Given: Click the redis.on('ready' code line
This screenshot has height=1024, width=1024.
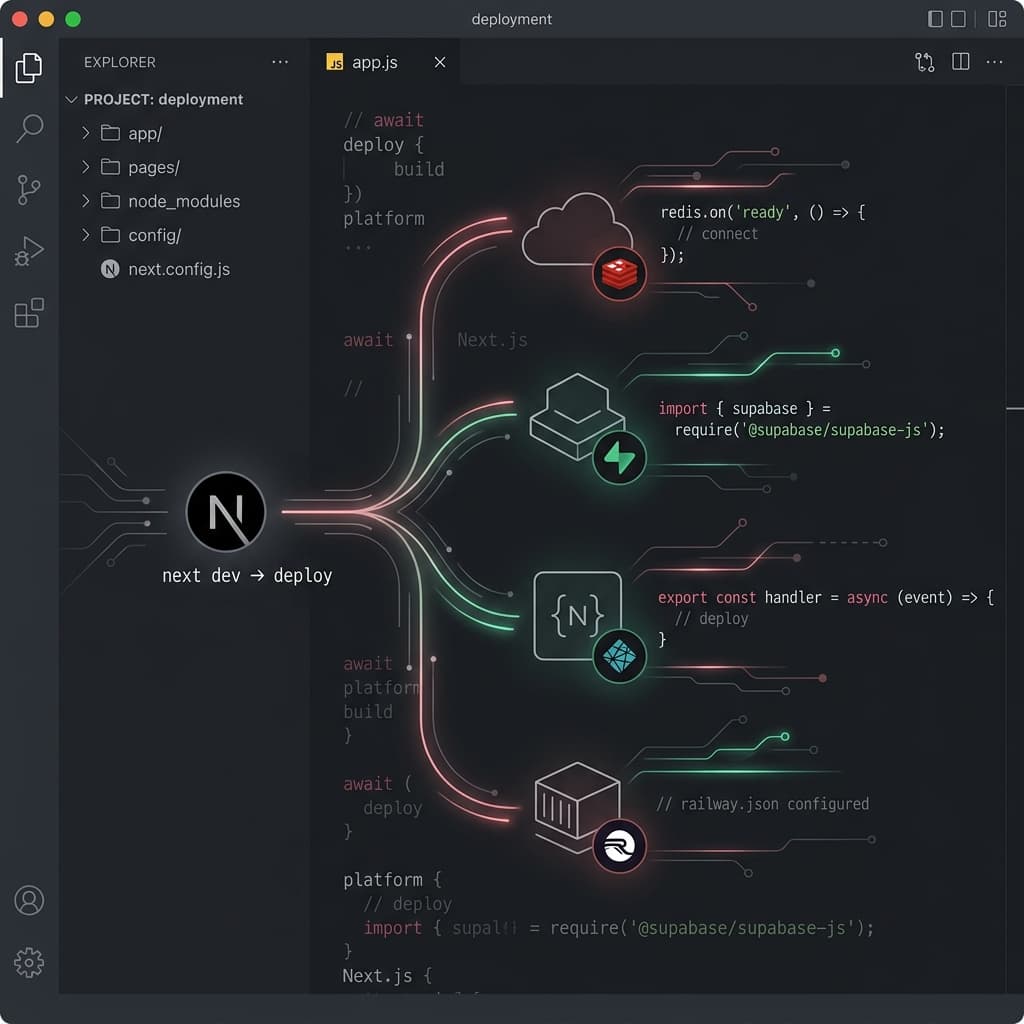Looking at the screenshot, I should click(x=763, y=212).
